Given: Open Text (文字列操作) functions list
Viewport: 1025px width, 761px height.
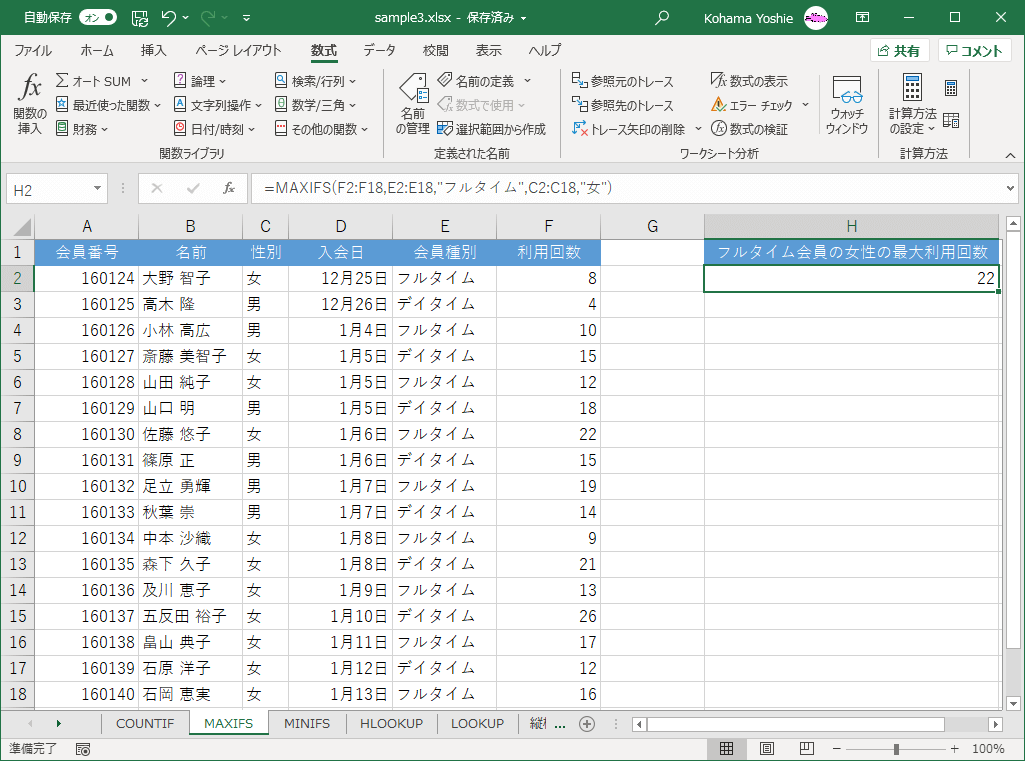Looking at the screenshot, I should pyautogui.click(x=218, y=105).
